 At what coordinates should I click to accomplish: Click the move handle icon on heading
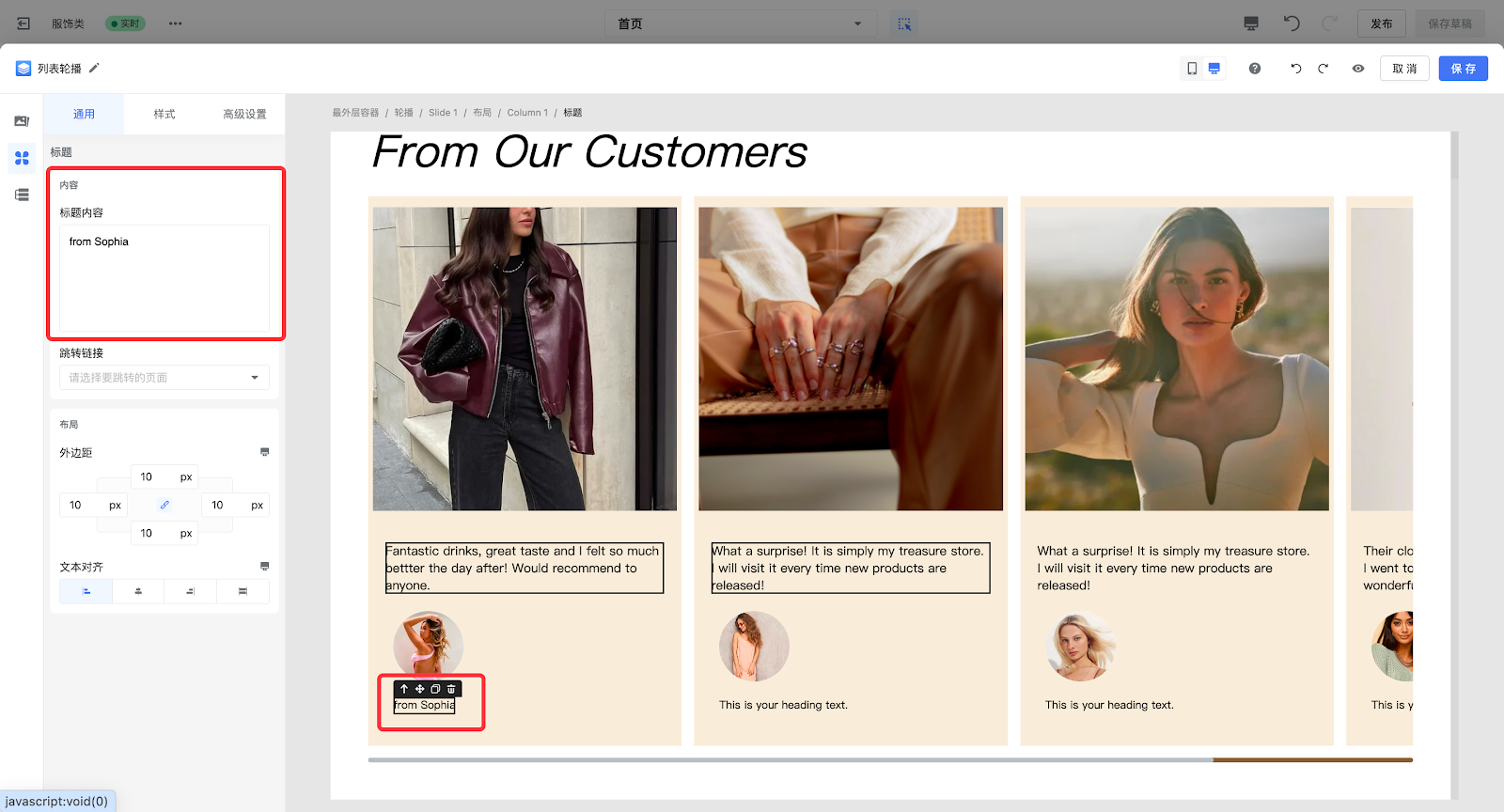[x=419, y=689]
